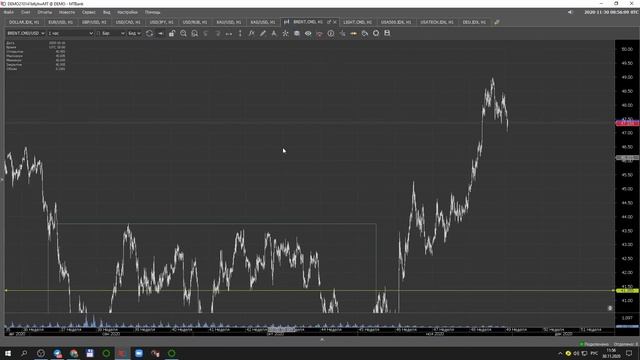Open the Файл menu
Screen dimensions: 640x360
[9, 12]
